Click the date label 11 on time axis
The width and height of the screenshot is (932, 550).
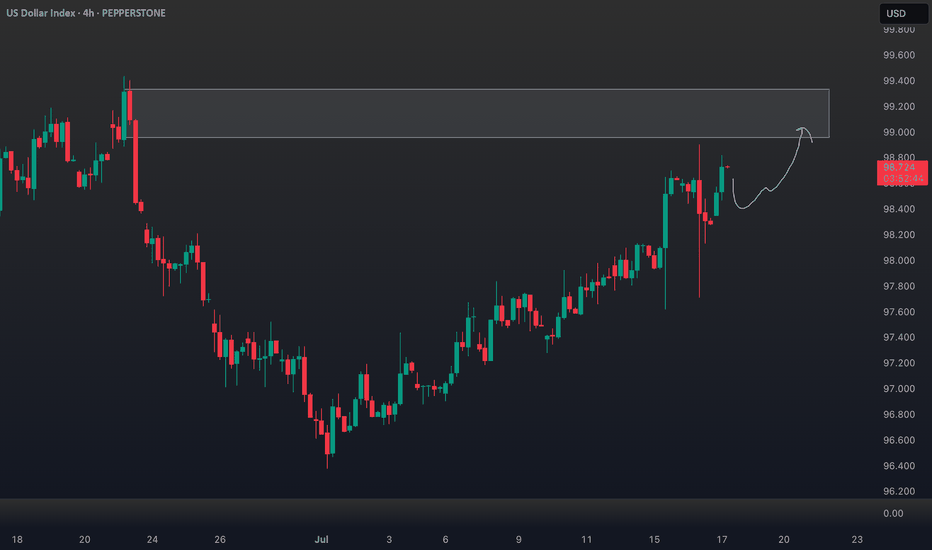pos(587,539)
